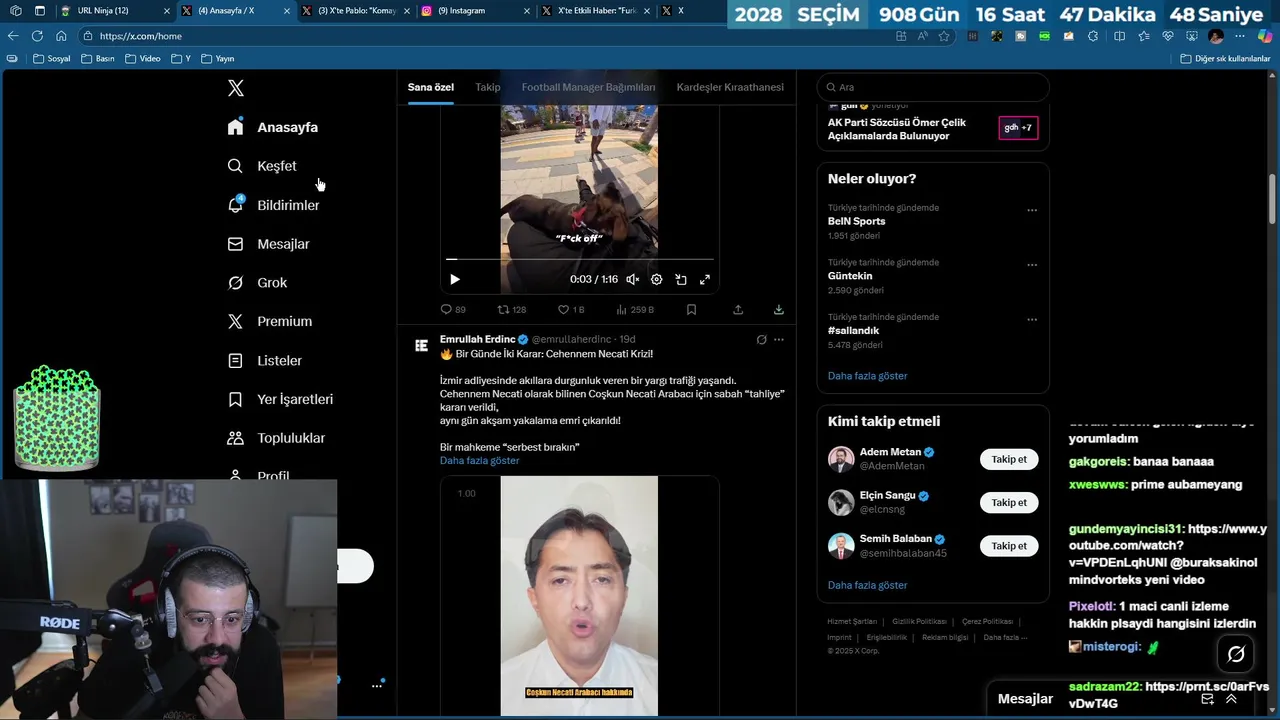Open Keşfet explore section

262,166
